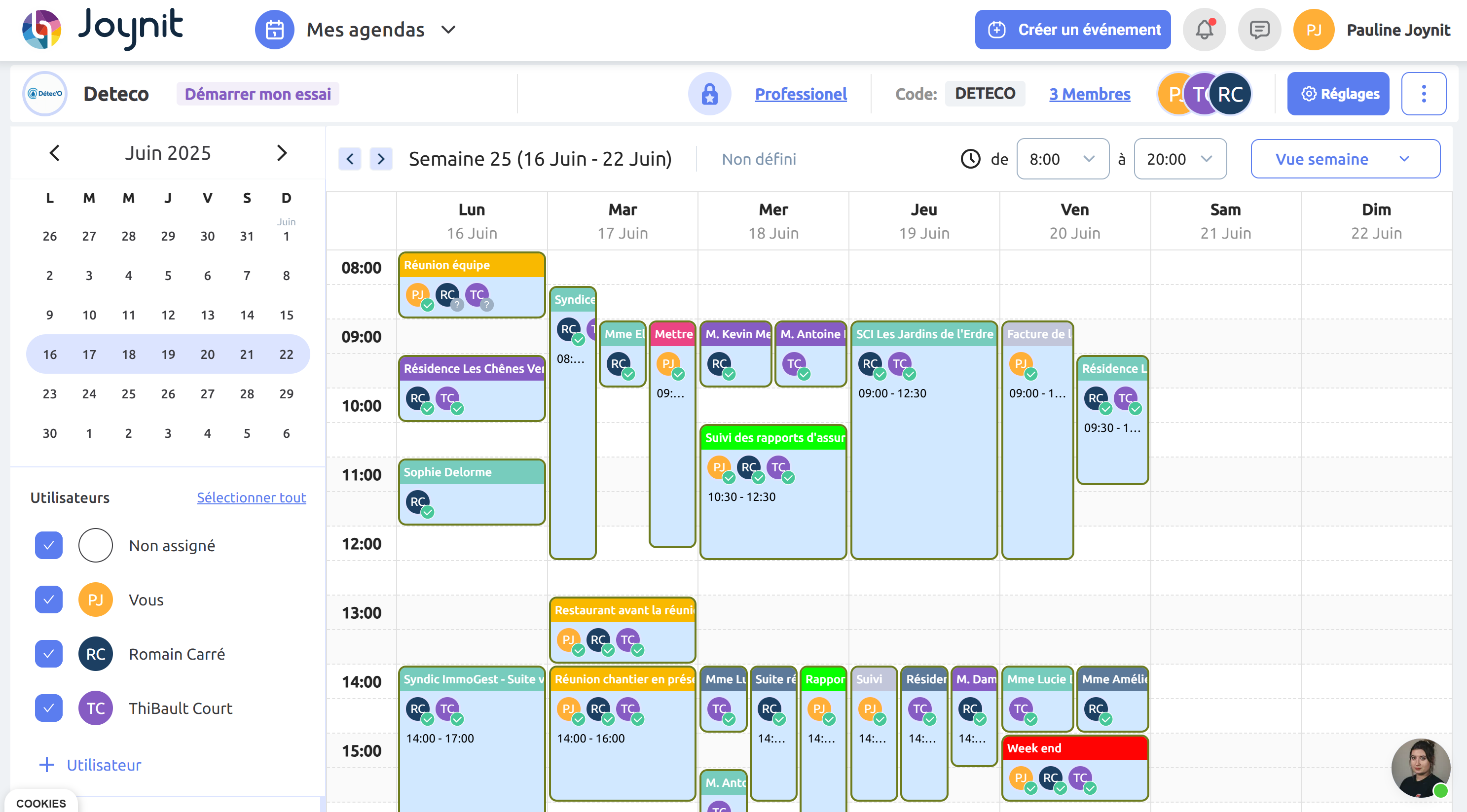Select 25 in the mini calendar

click(129, 394)
